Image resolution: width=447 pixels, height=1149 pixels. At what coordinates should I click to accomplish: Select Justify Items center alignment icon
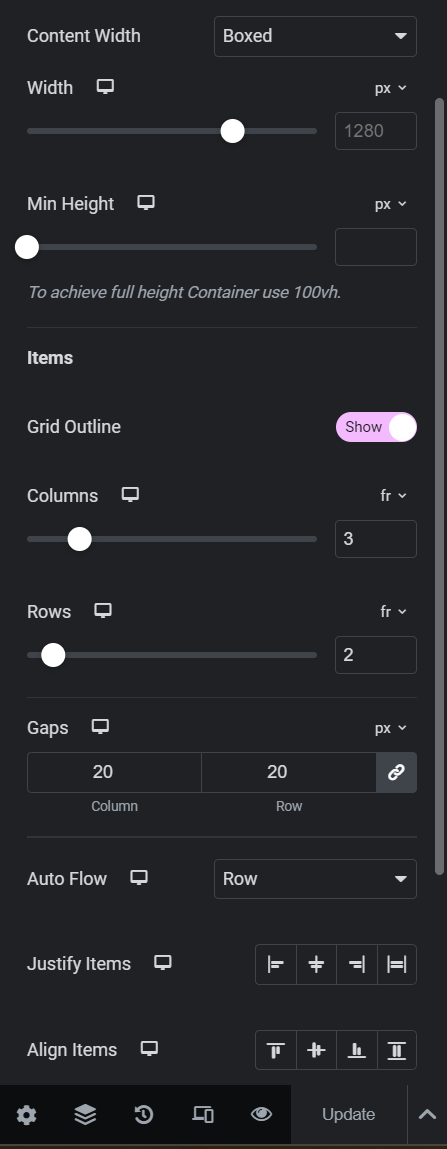pos(316,964)
